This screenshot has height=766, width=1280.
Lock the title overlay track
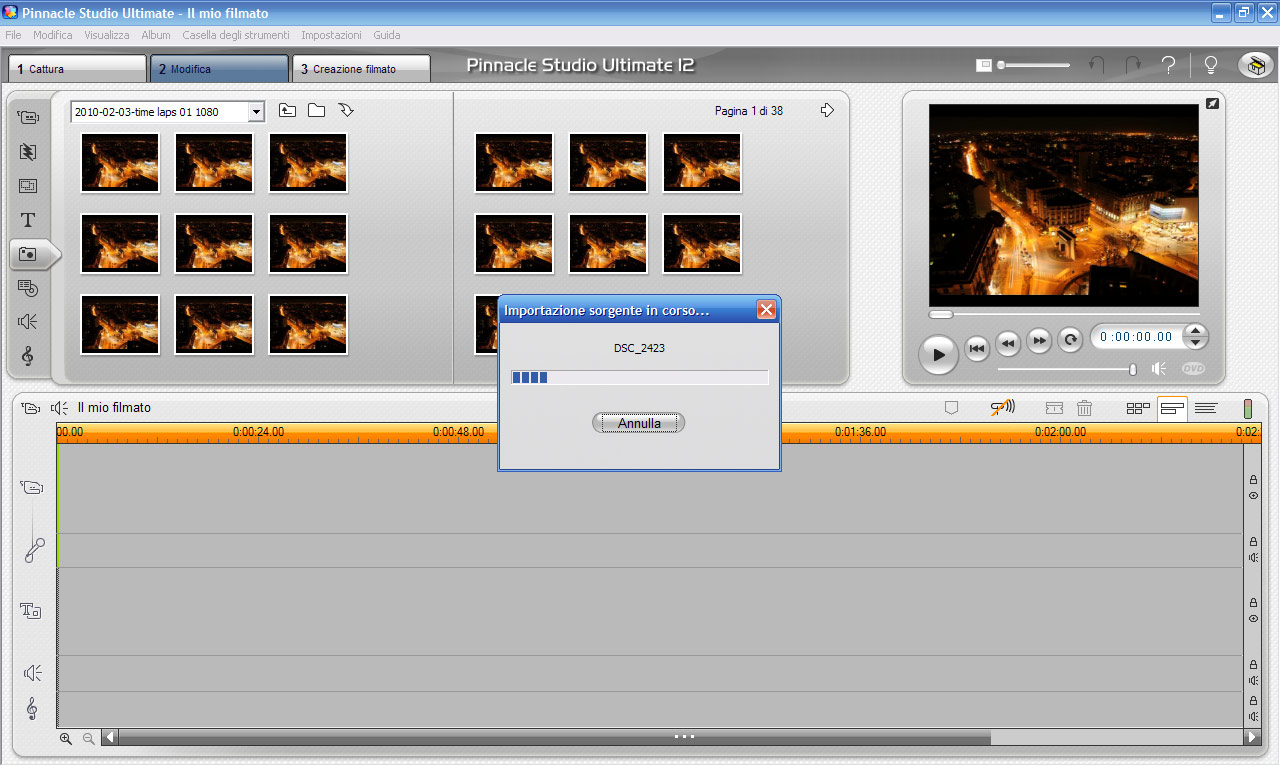1253,603
